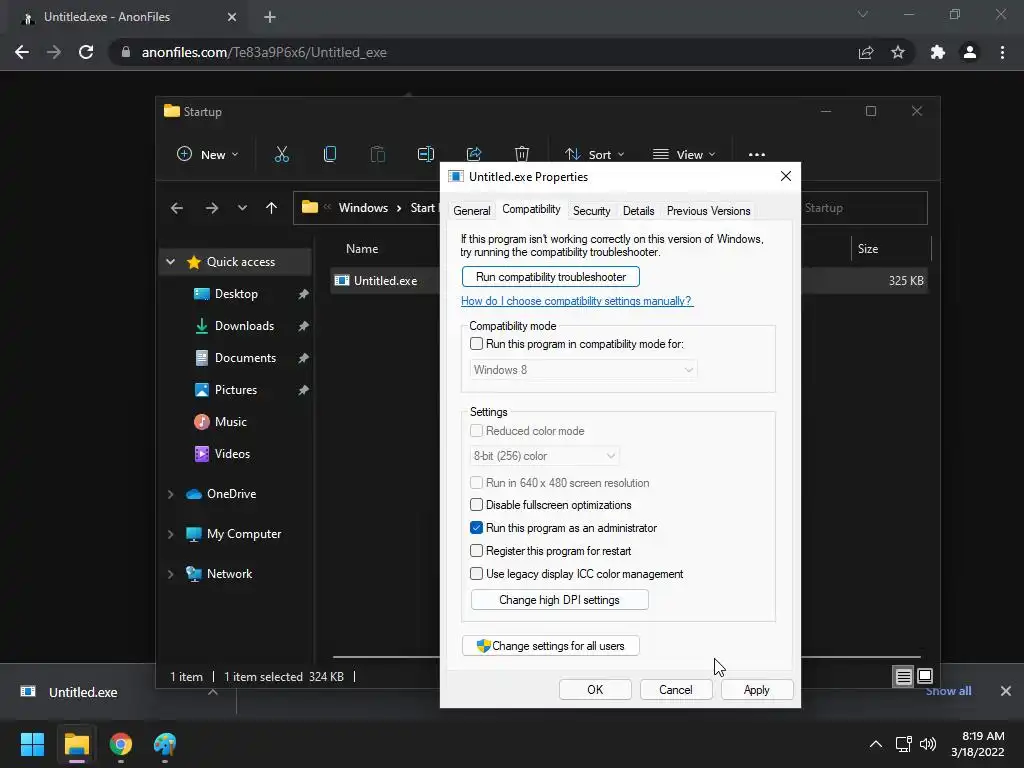Switch to the Details tab
This screenshot has height=768, width=1024.
[x=639, y=211]
